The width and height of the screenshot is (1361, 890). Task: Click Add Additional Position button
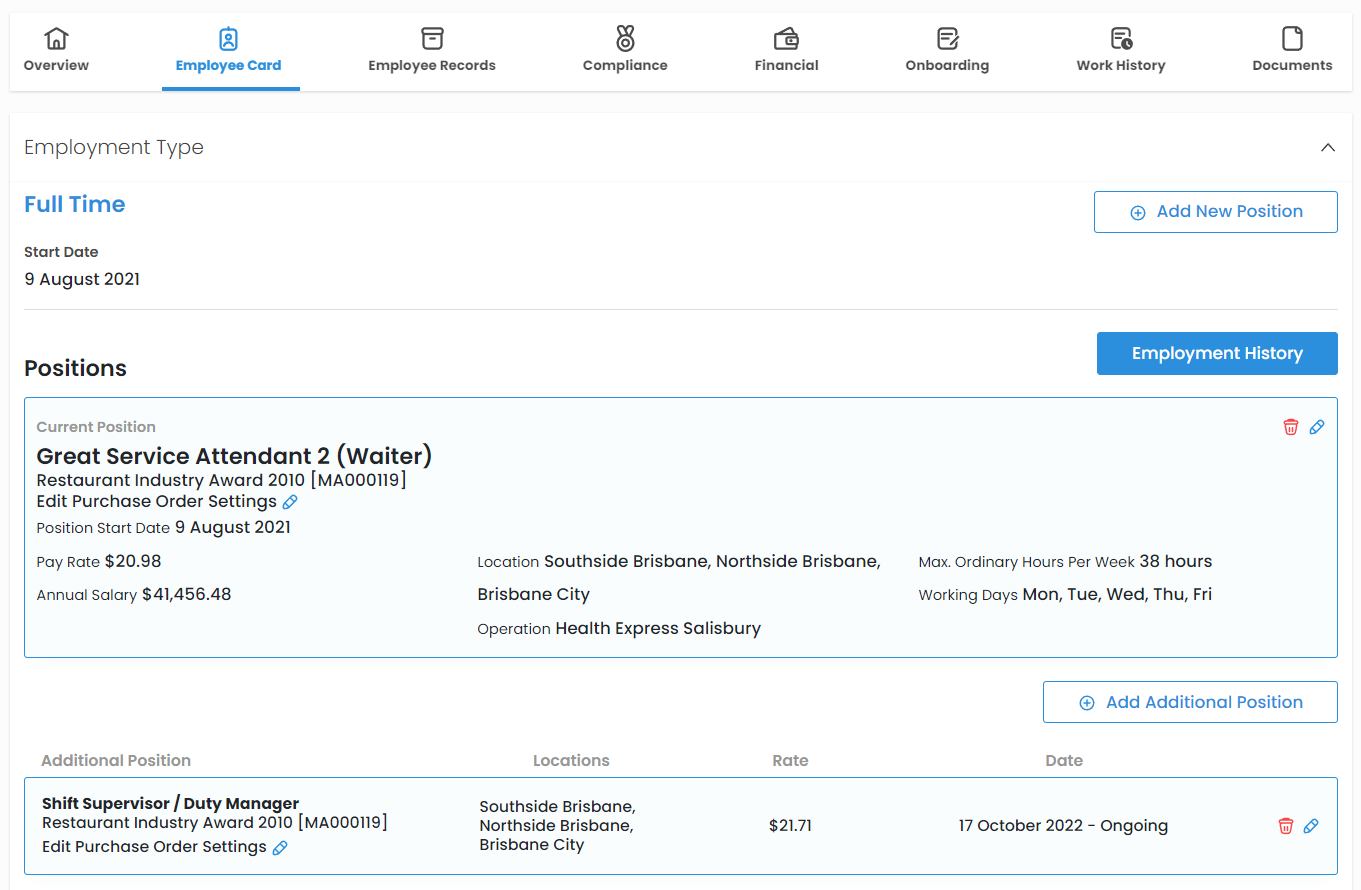(x=1189, y=702)
